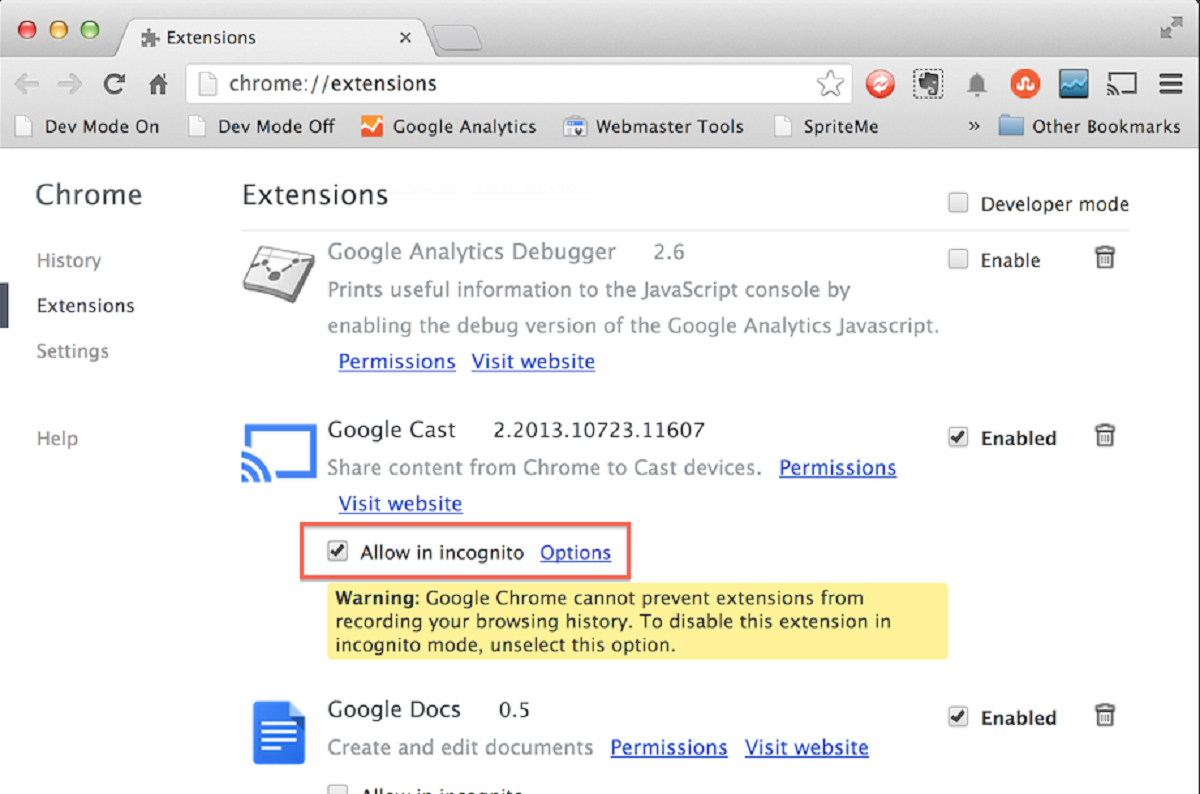Uncheck Allow in incognito for Google Cast
Viewport: 1200px width, 794px height.
pyautogui.click(x=338, y=551)
